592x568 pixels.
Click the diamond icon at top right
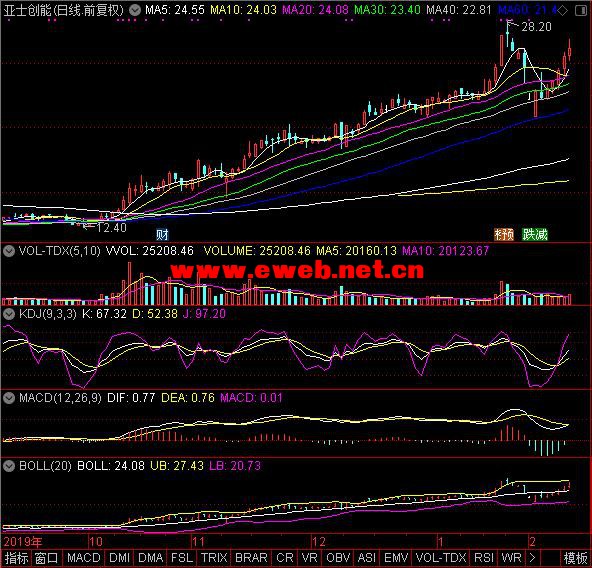coord(563,11)
